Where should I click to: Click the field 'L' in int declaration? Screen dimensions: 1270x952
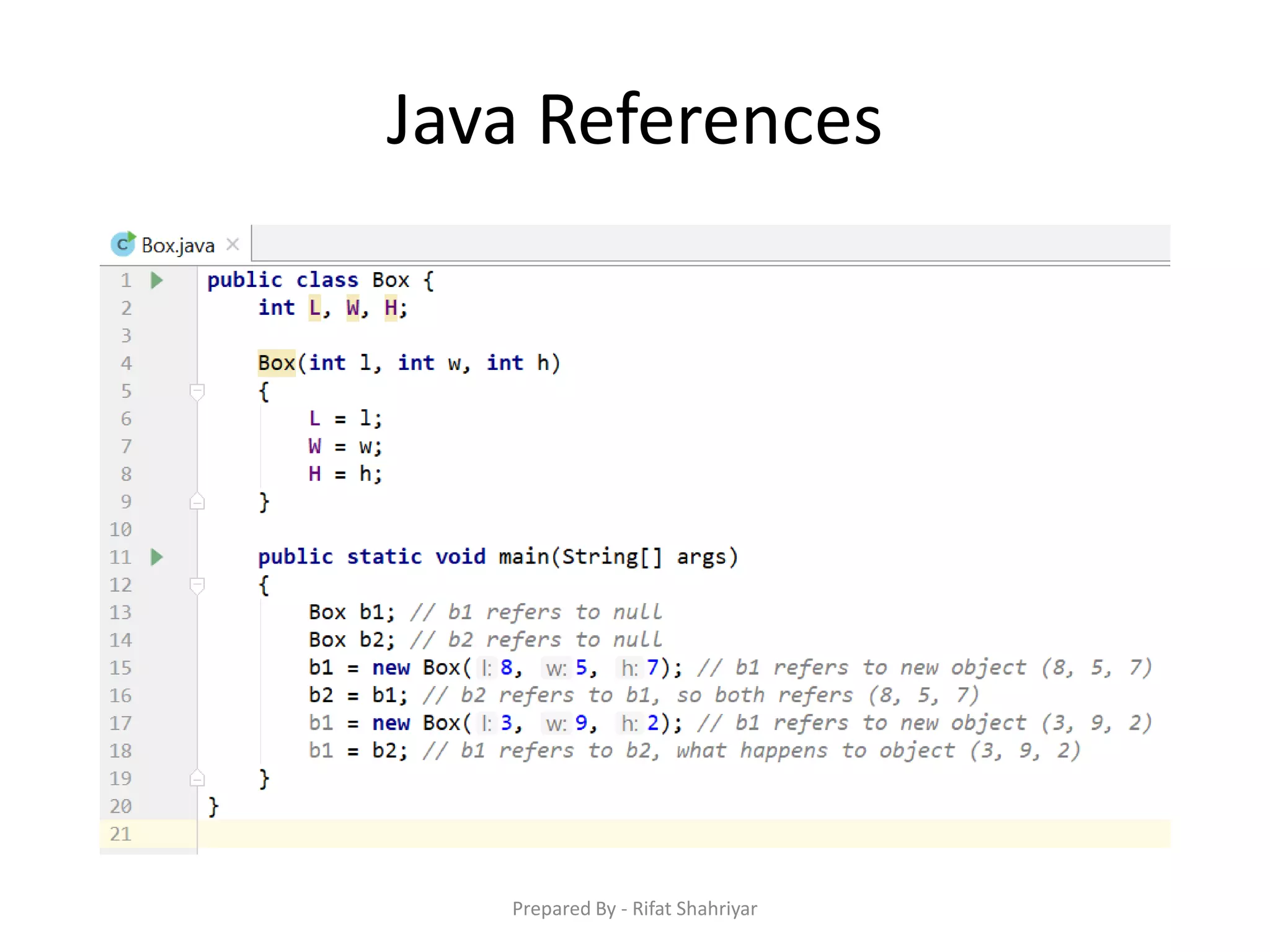pyautogui.click(x=315, y=307)
